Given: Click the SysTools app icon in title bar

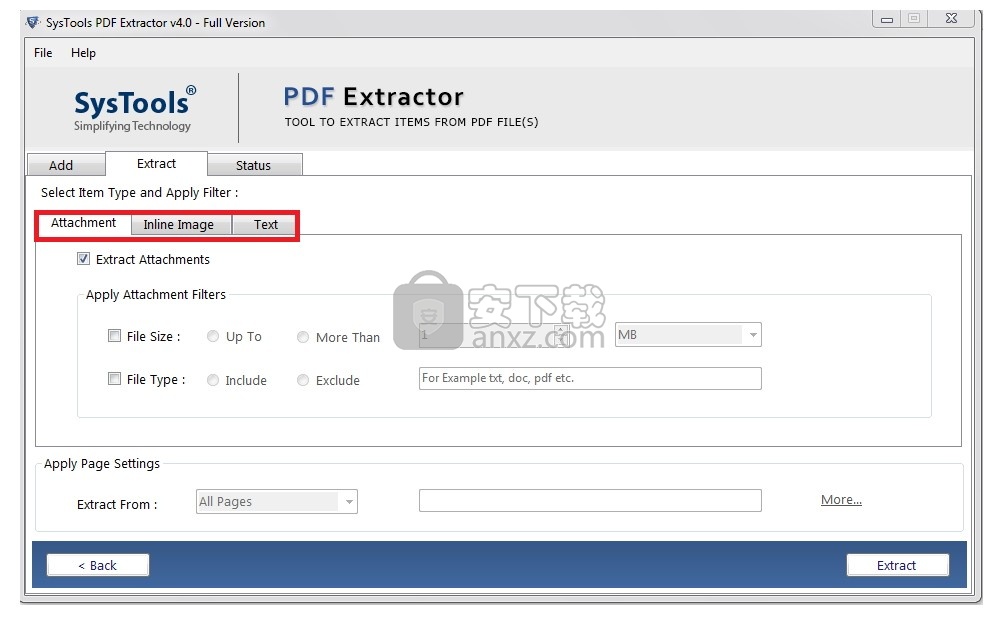Looking at the screenshot, I should click(32, 22).
